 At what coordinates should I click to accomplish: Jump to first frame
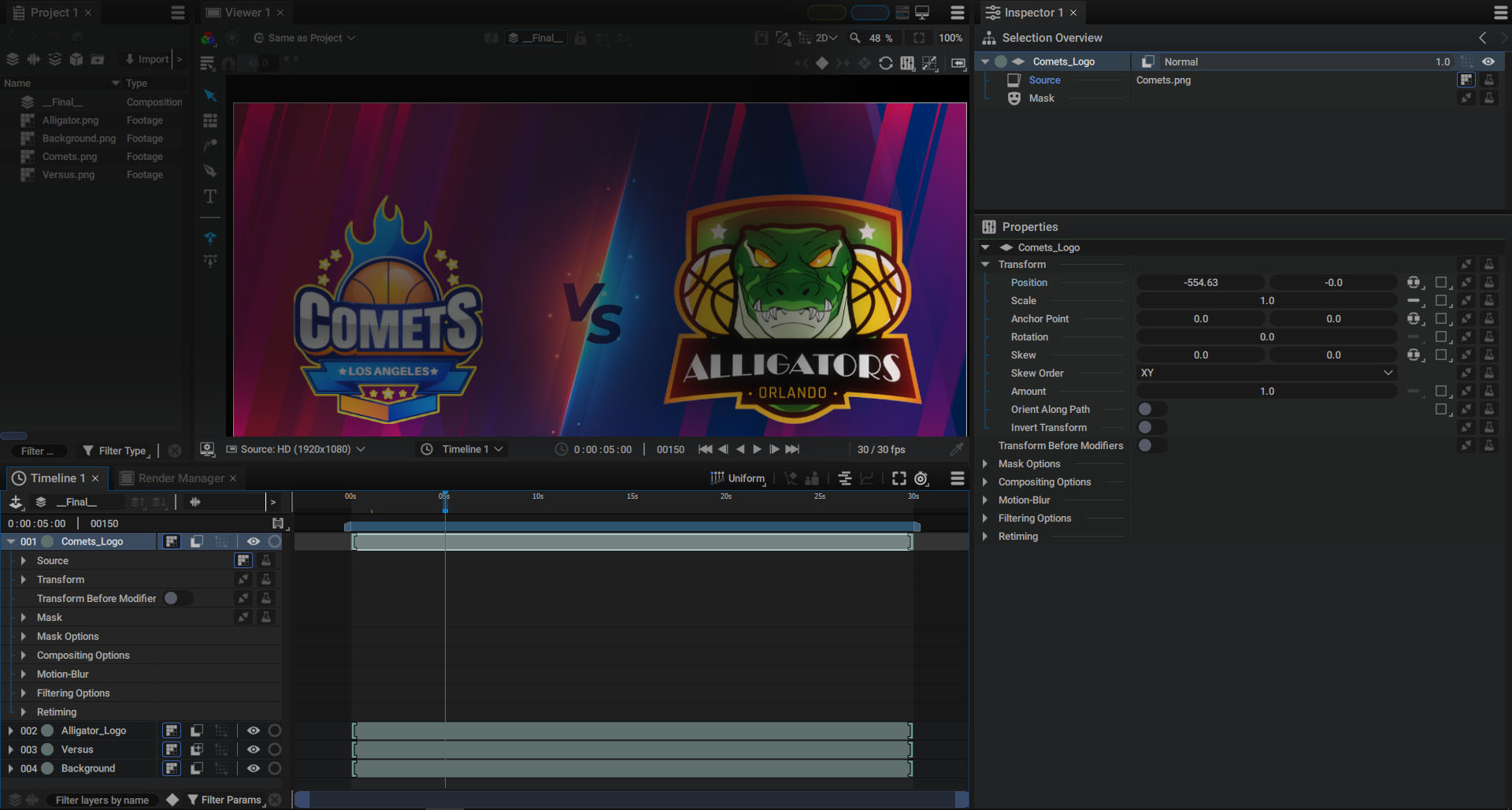[706, 449]
